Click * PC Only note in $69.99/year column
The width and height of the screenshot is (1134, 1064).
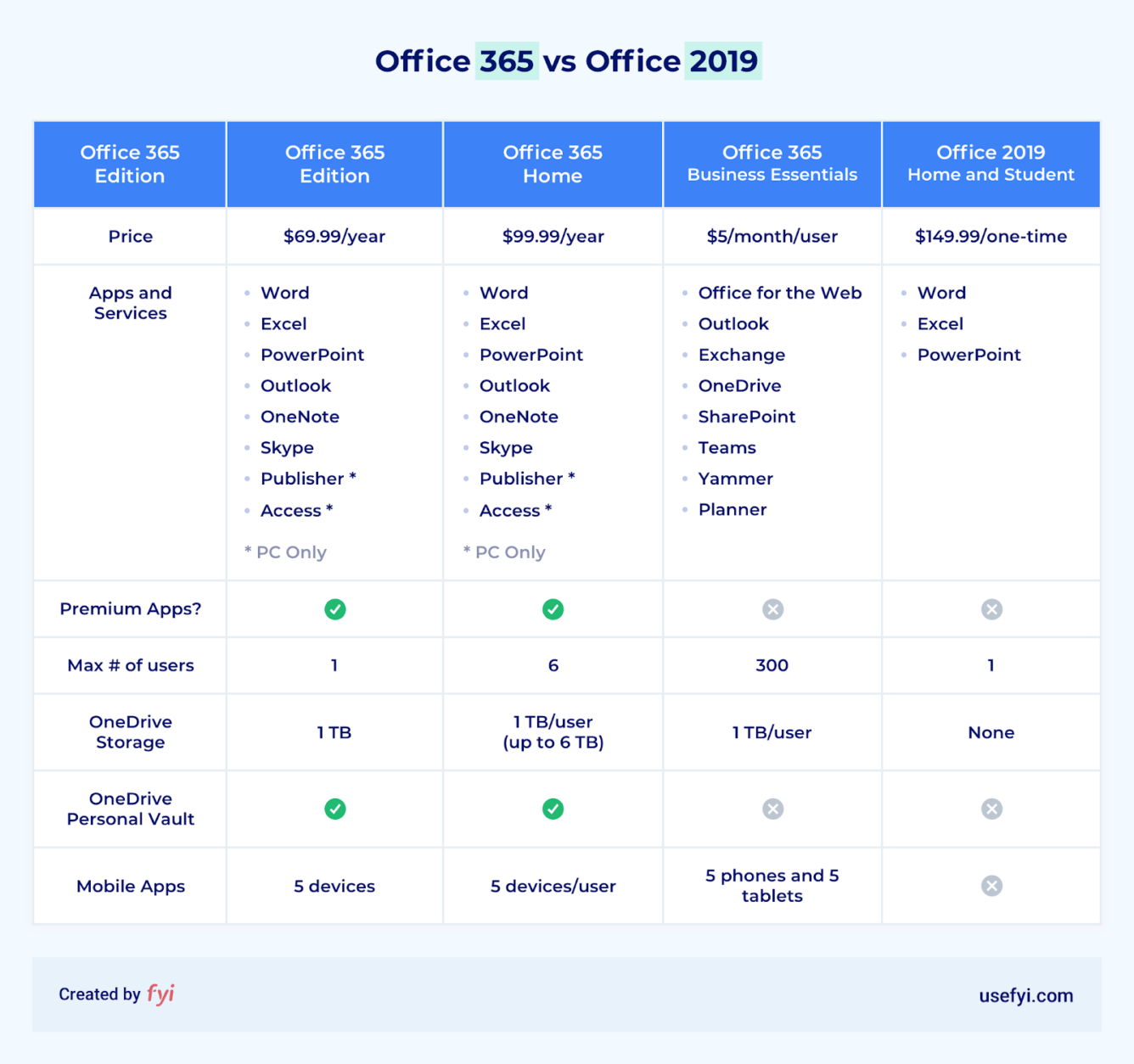pos(285,552)
